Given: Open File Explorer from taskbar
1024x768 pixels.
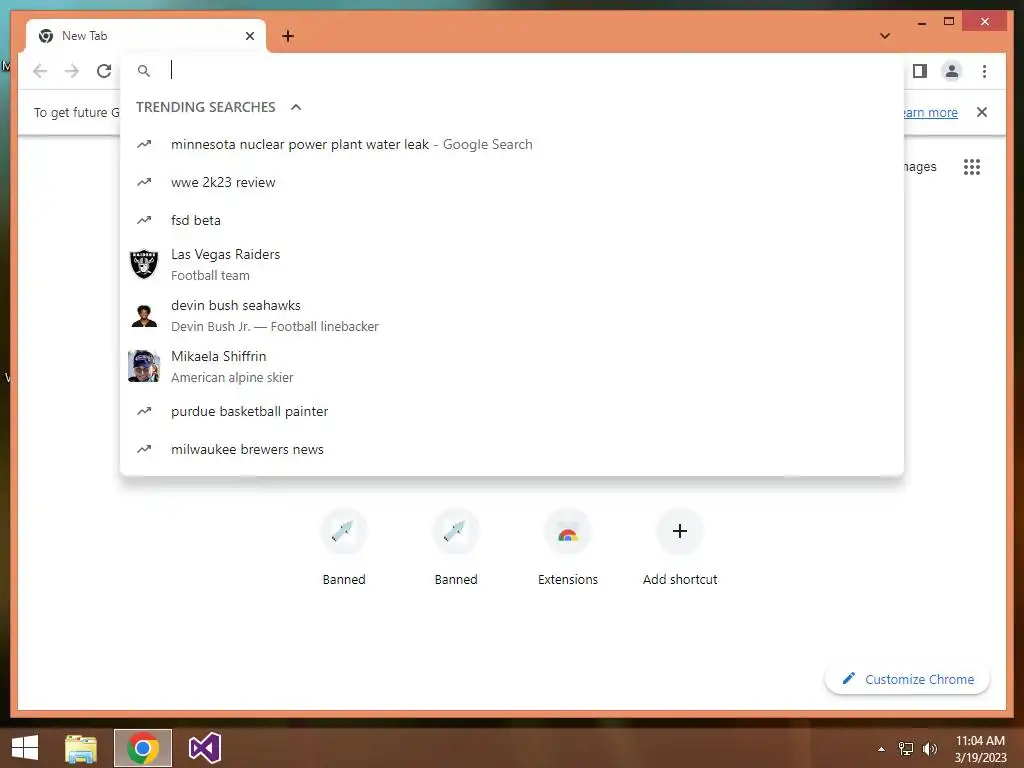Looking at the screenshot, I should [81, 748].
